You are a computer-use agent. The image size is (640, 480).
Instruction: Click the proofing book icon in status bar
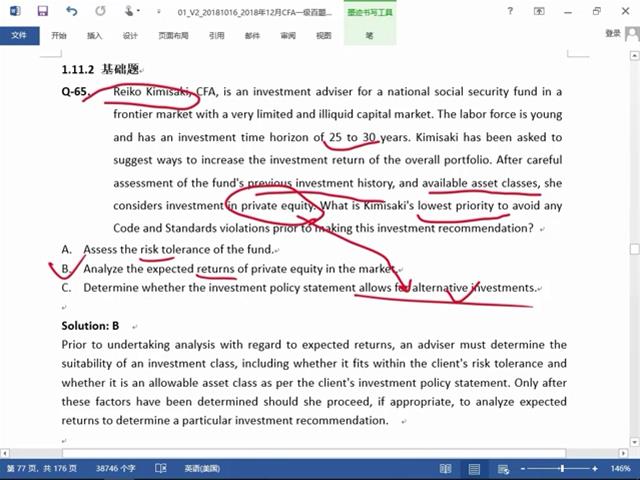pyautogui.click(x=161, y=469)
